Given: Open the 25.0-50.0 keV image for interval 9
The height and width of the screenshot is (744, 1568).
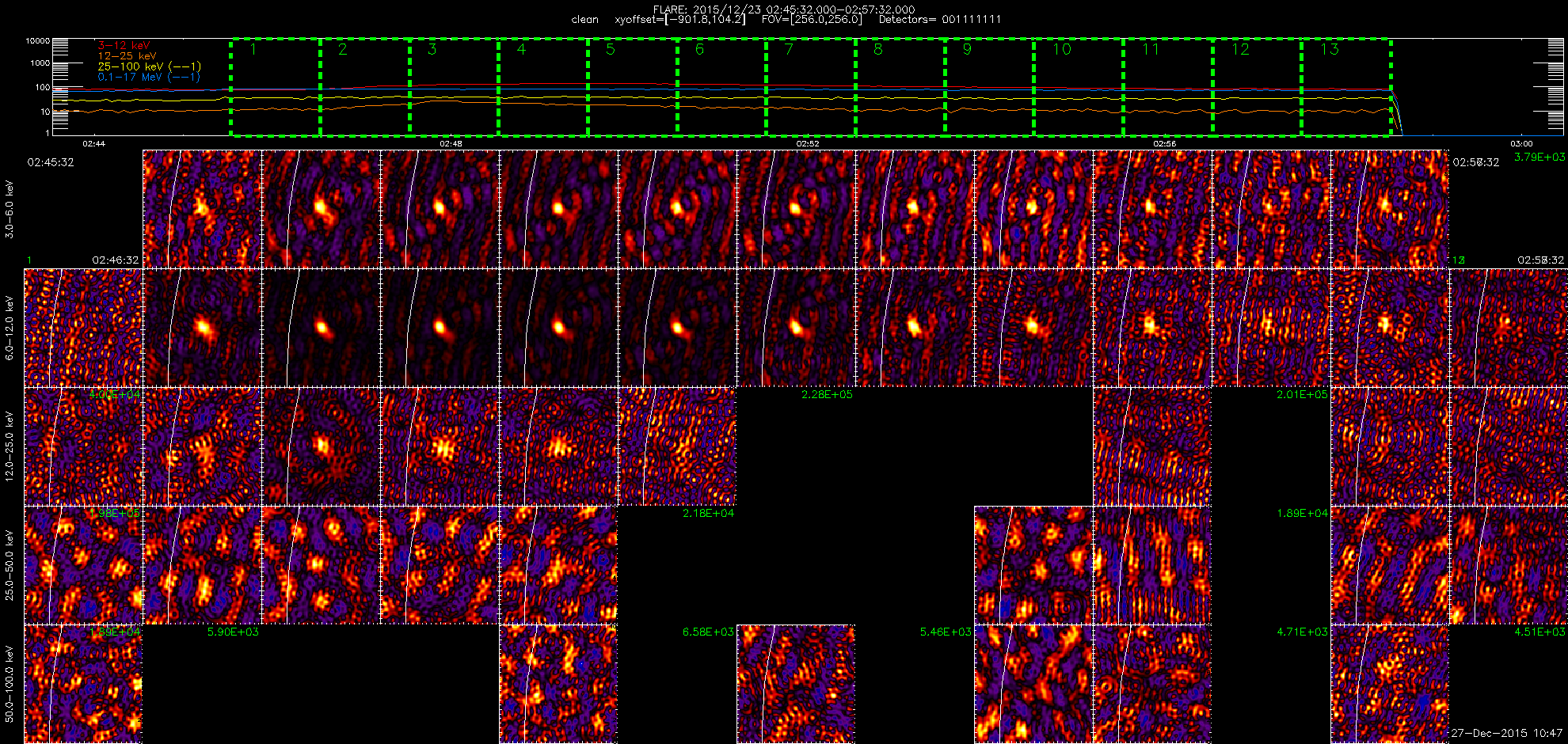Looking at the screenshot, I should pos(1033,566).
